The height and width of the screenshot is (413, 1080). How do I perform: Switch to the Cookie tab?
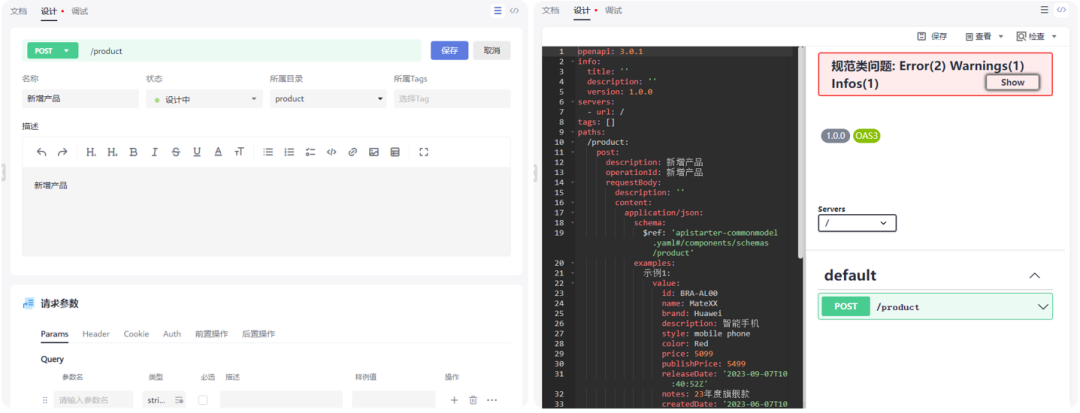click(x=136, y=334)
